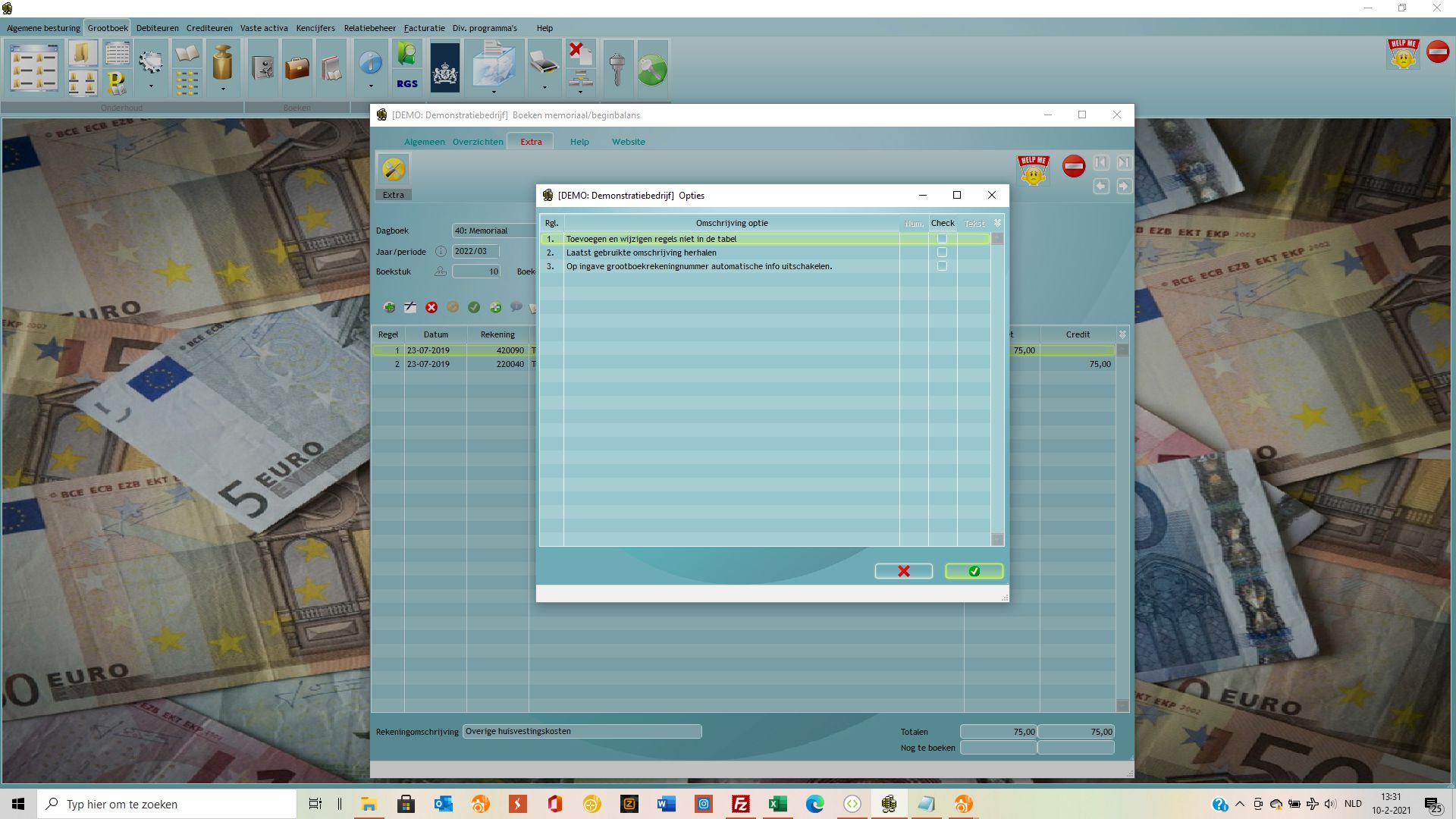Click the Datum column header

[x=435, y=334]
